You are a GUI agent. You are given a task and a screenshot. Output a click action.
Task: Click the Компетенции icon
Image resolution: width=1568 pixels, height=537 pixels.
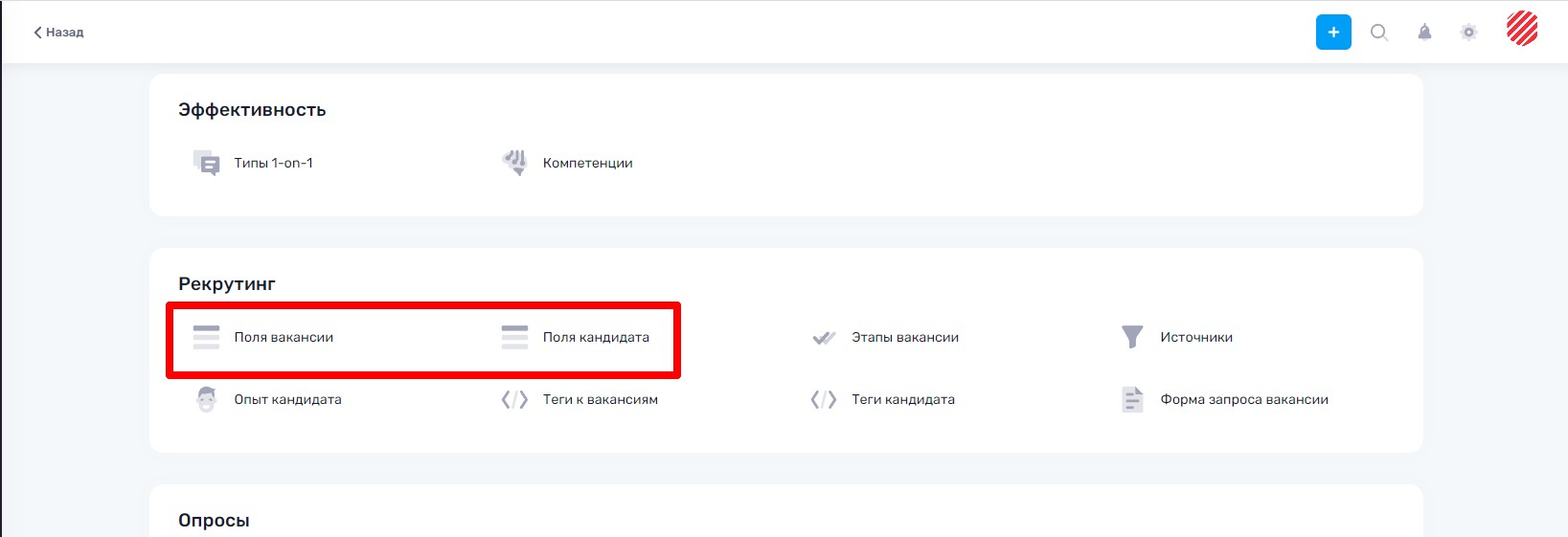(514, 163)
